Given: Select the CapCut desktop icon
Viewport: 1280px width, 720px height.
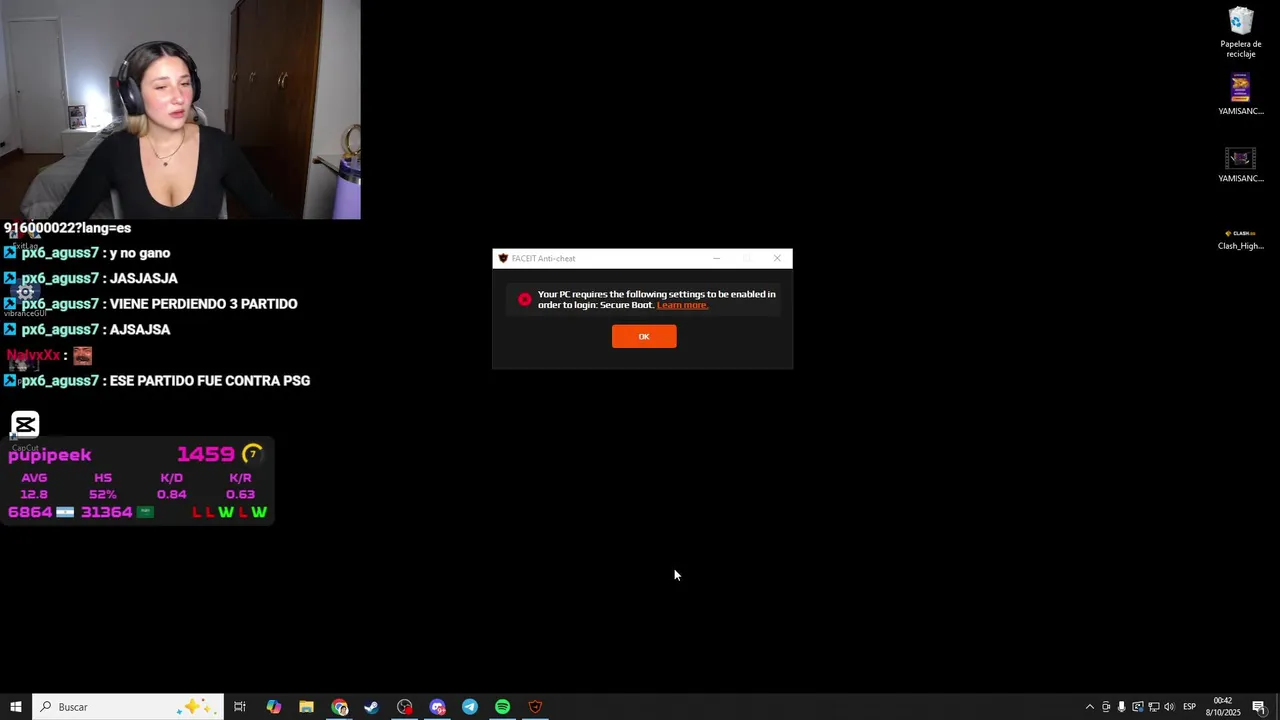Looking at the screenshot, I should coord(25,430).
